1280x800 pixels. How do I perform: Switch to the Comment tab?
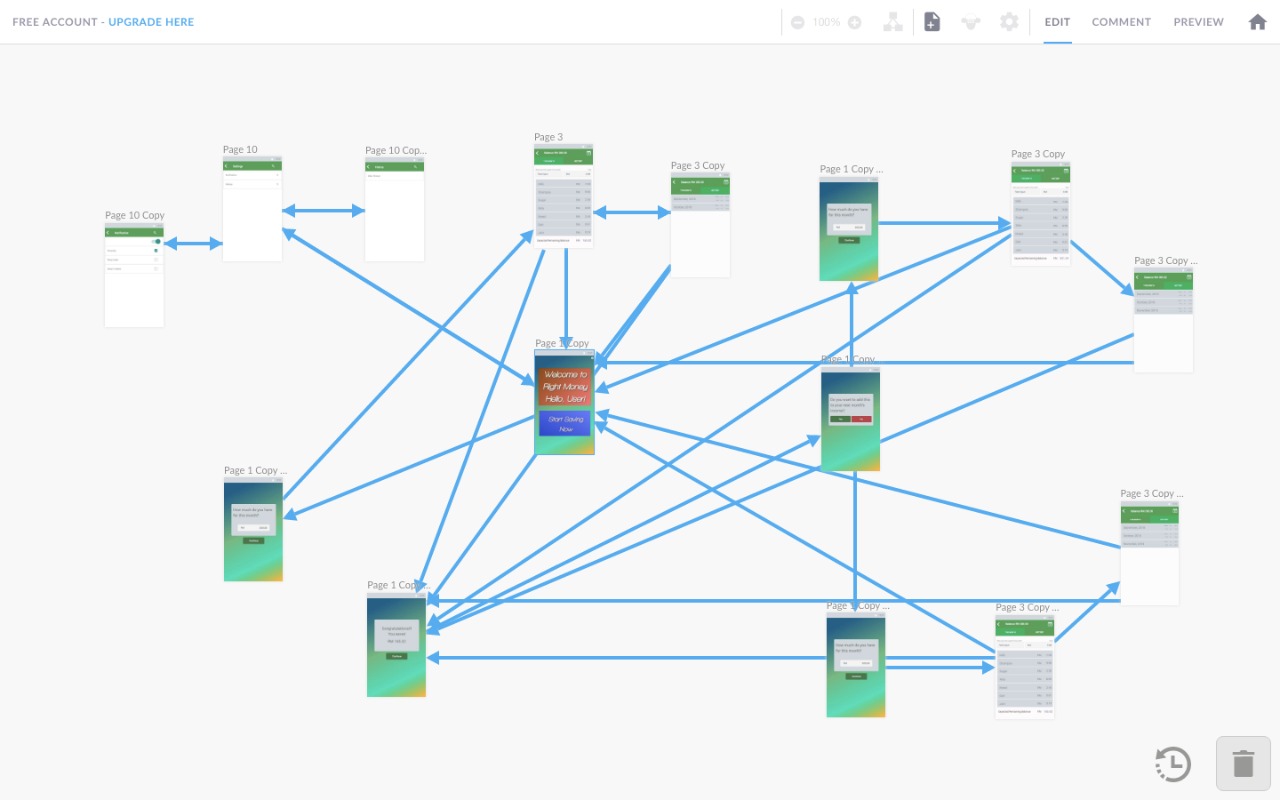coord(1121,22)
